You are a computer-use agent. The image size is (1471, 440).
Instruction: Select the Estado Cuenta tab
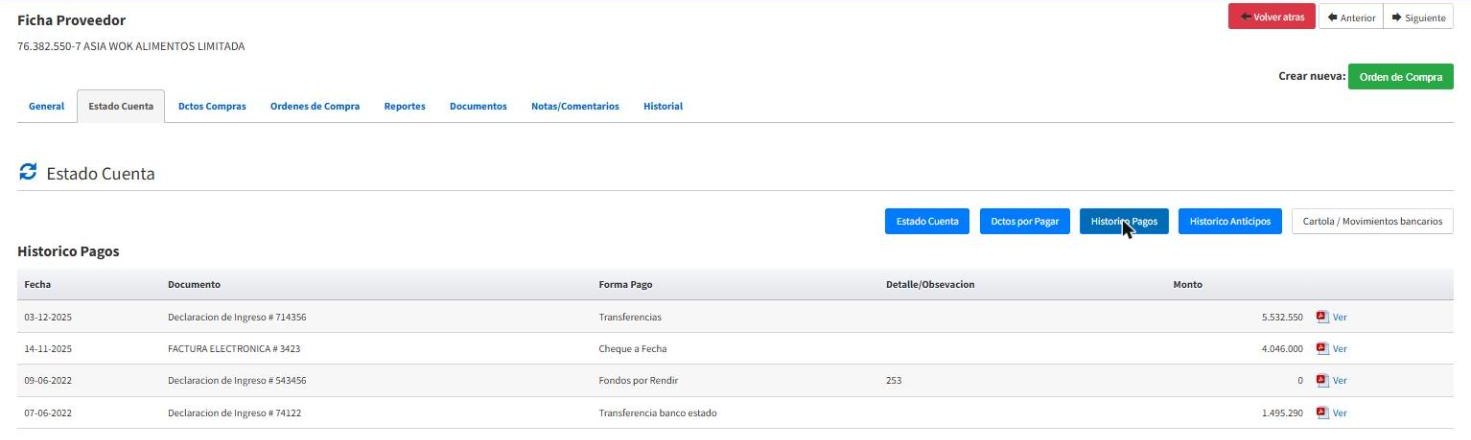[x=121, y=106]
